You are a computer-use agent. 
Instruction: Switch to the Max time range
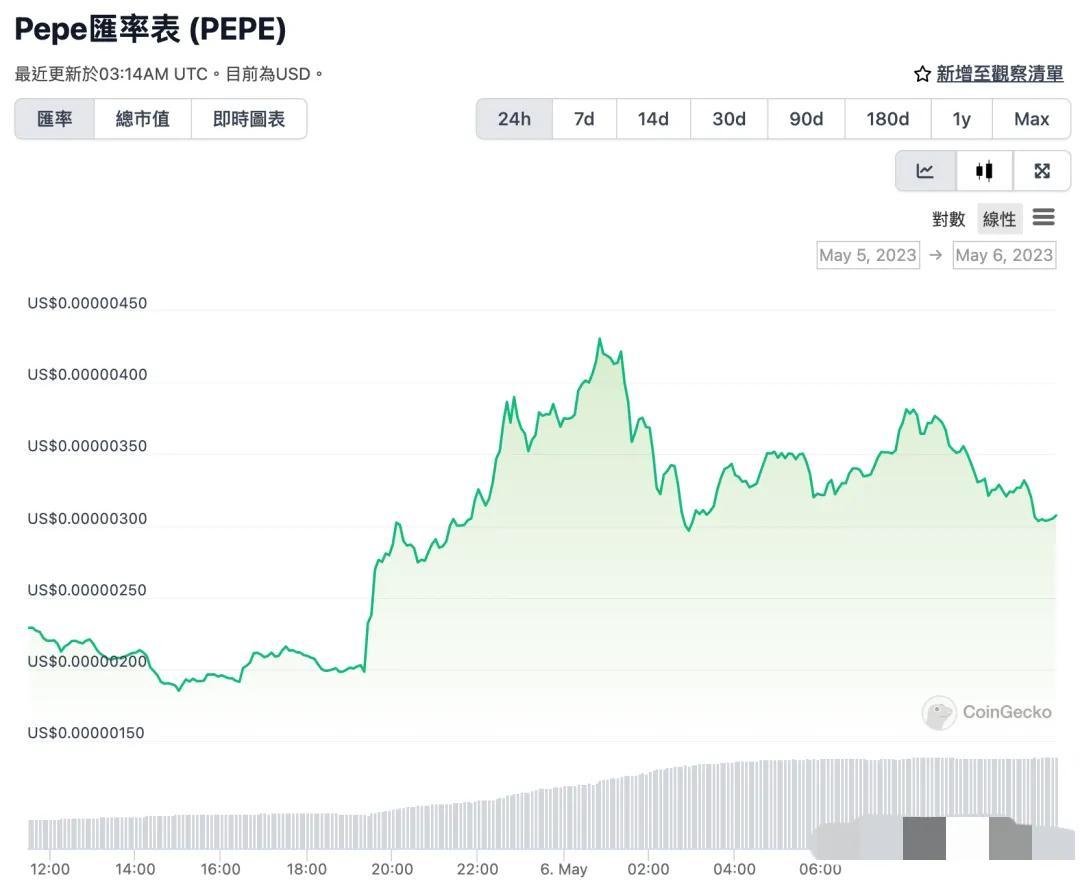tap(1031, 118)
